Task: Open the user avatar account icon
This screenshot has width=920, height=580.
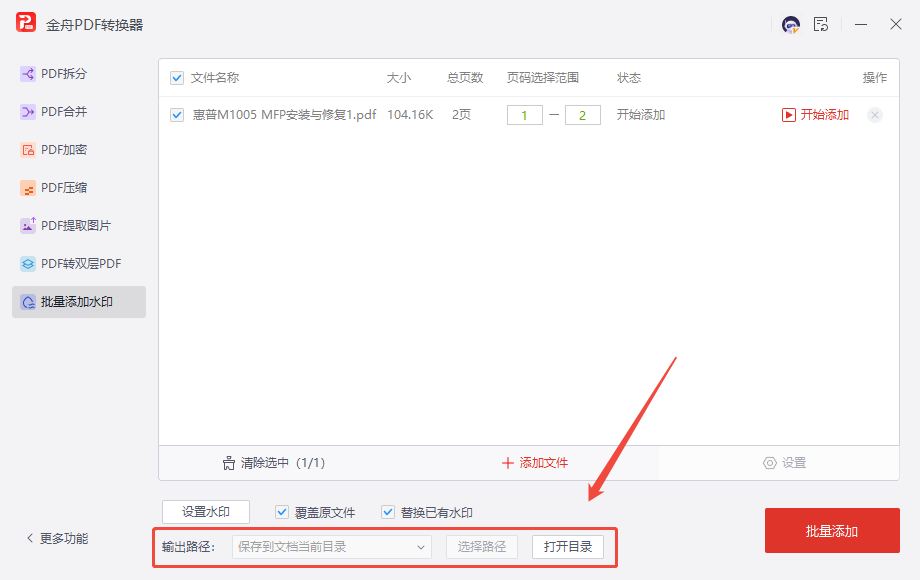Action: tap(790, 25)
